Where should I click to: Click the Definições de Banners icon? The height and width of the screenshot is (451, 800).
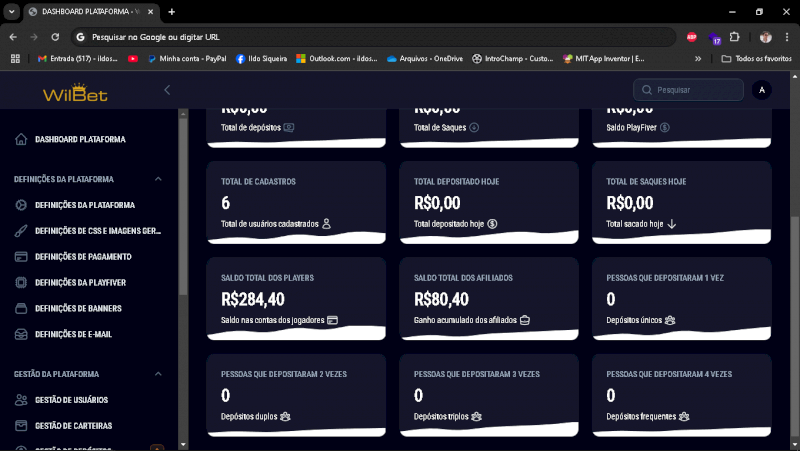coord(21,309)
